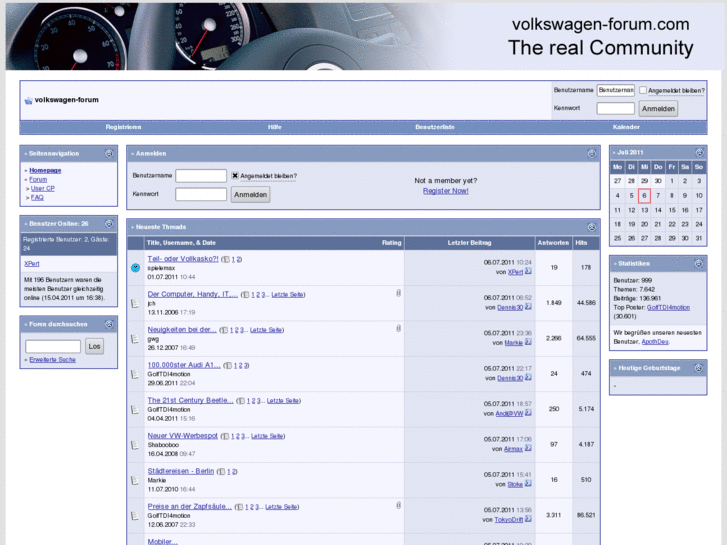Collapse the Seitennavigation panel
The width and height of the screenshot is (727, 545).
109,153
